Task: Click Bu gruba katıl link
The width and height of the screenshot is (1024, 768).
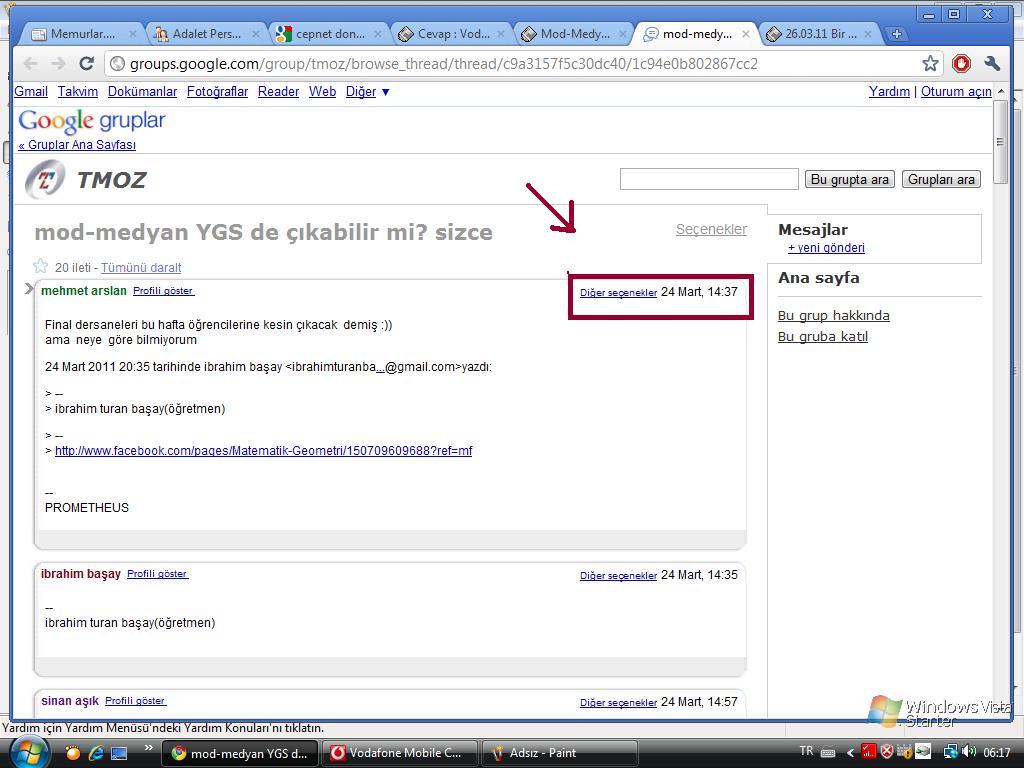Action: (x=823, y=336)
